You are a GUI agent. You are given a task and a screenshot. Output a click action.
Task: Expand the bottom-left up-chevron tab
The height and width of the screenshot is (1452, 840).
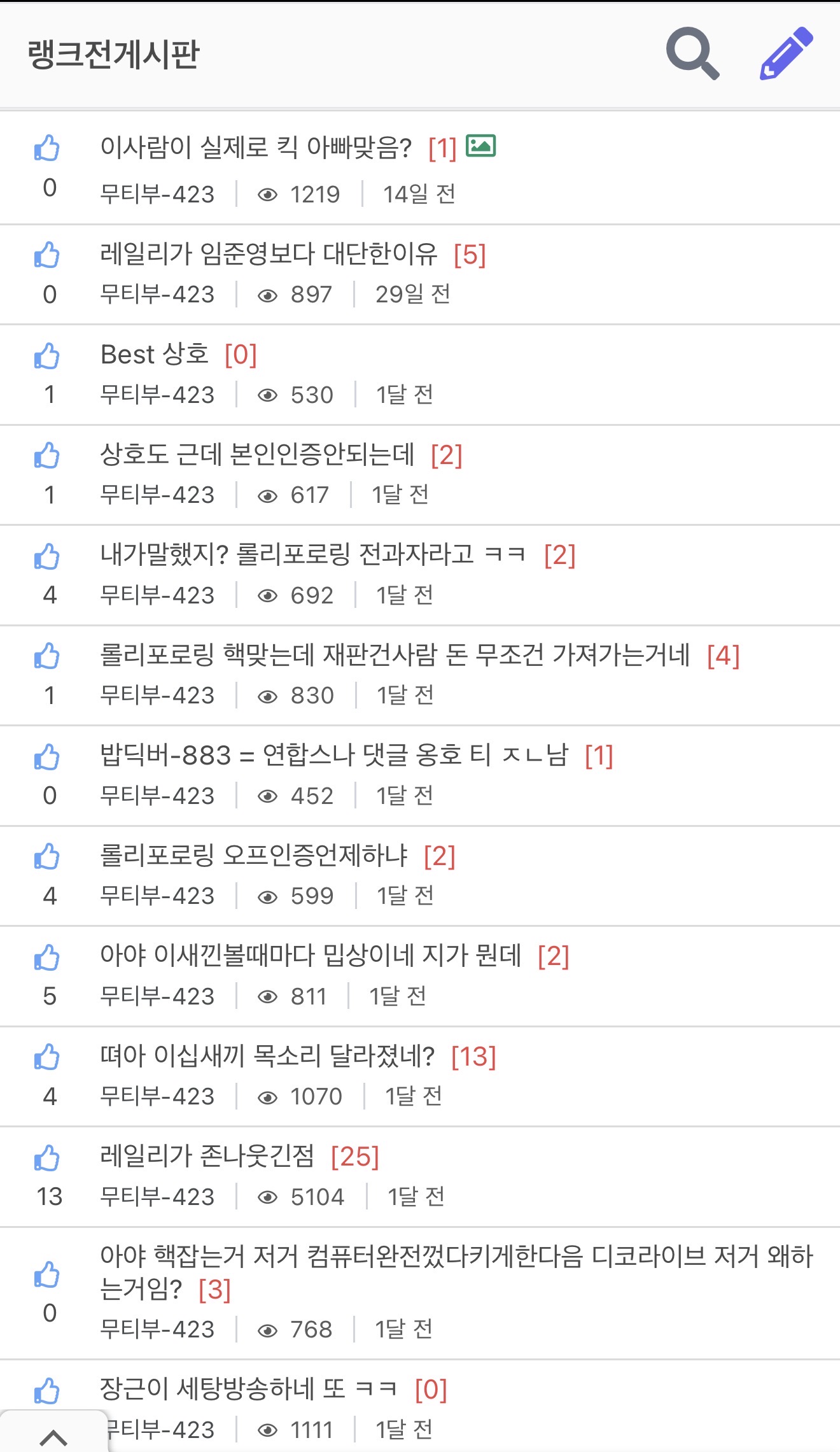pos(53,1436)
